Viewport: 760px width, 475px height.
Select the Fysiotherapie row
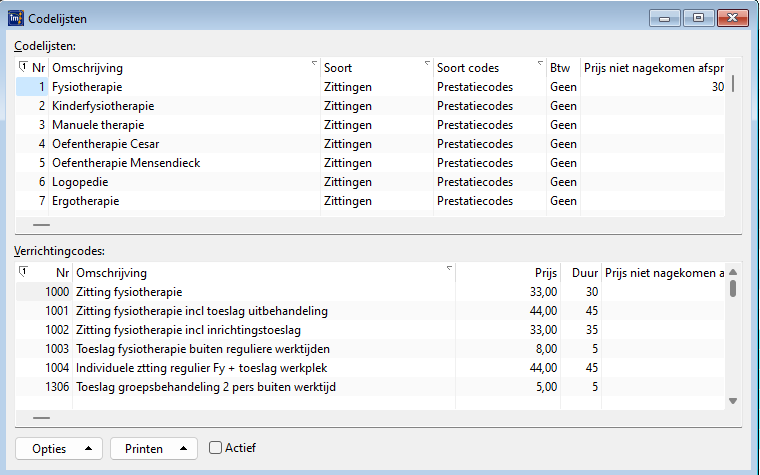point(370,87)
